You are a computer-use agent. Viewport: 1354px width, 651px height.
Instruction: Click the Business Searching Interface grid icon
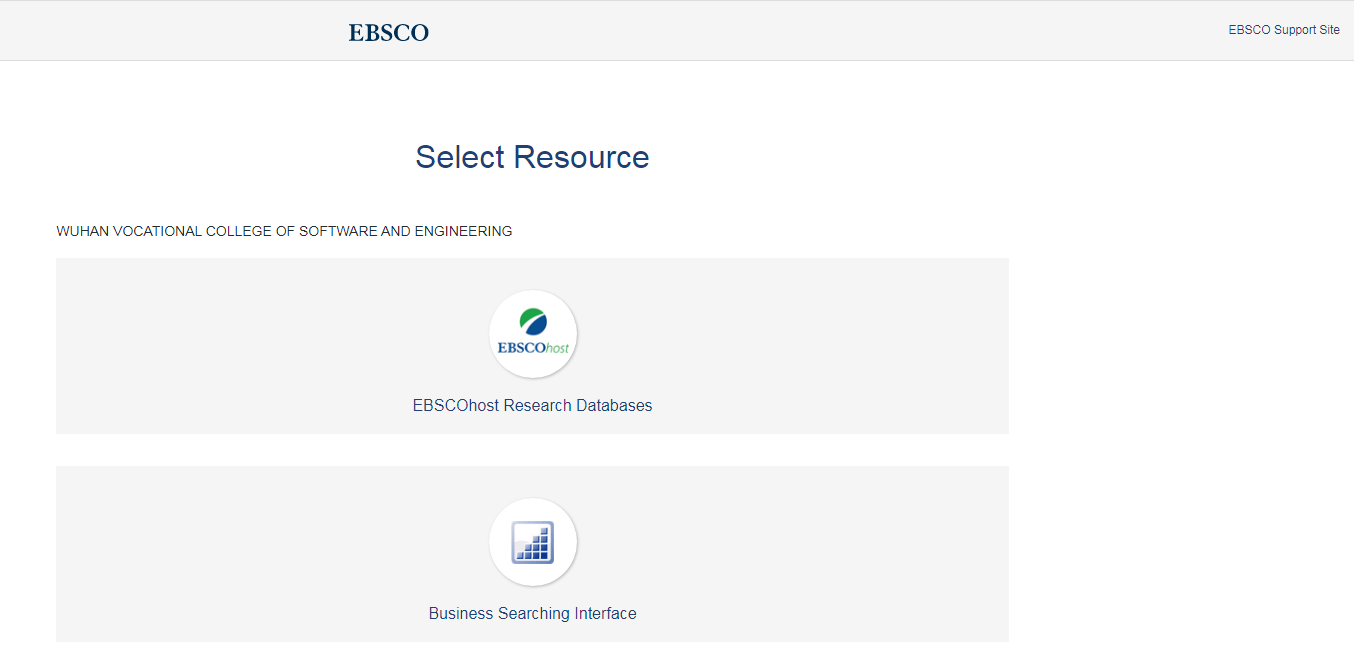532,542
